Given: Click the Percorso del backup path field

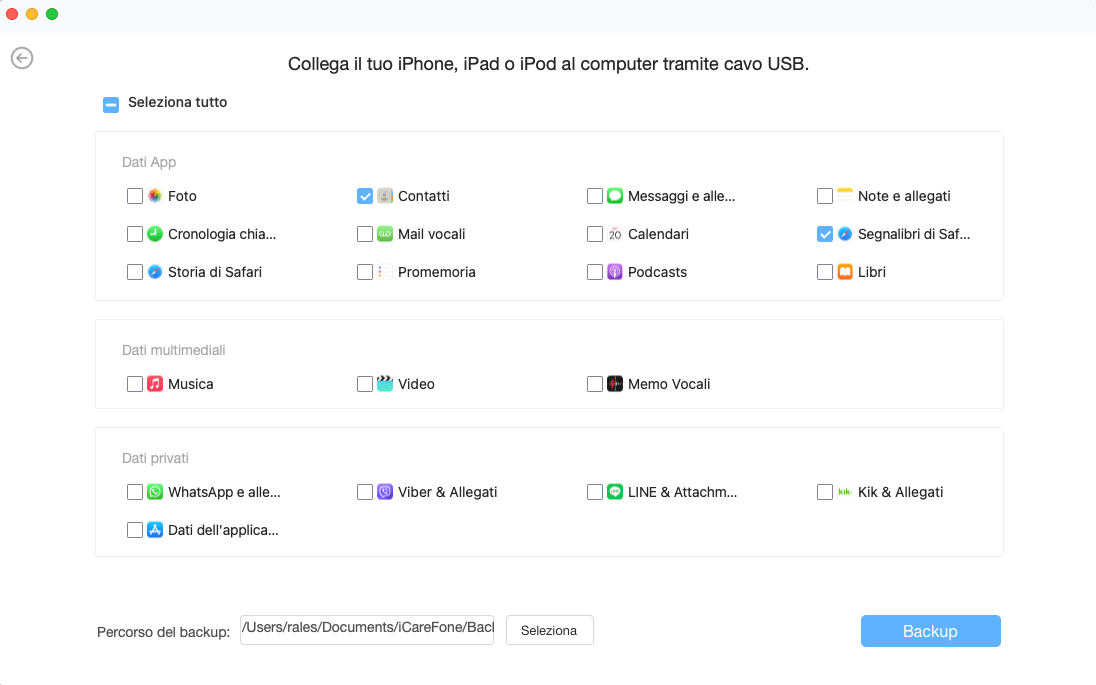Looking at the screenshot, I should [x=366, y=630].
